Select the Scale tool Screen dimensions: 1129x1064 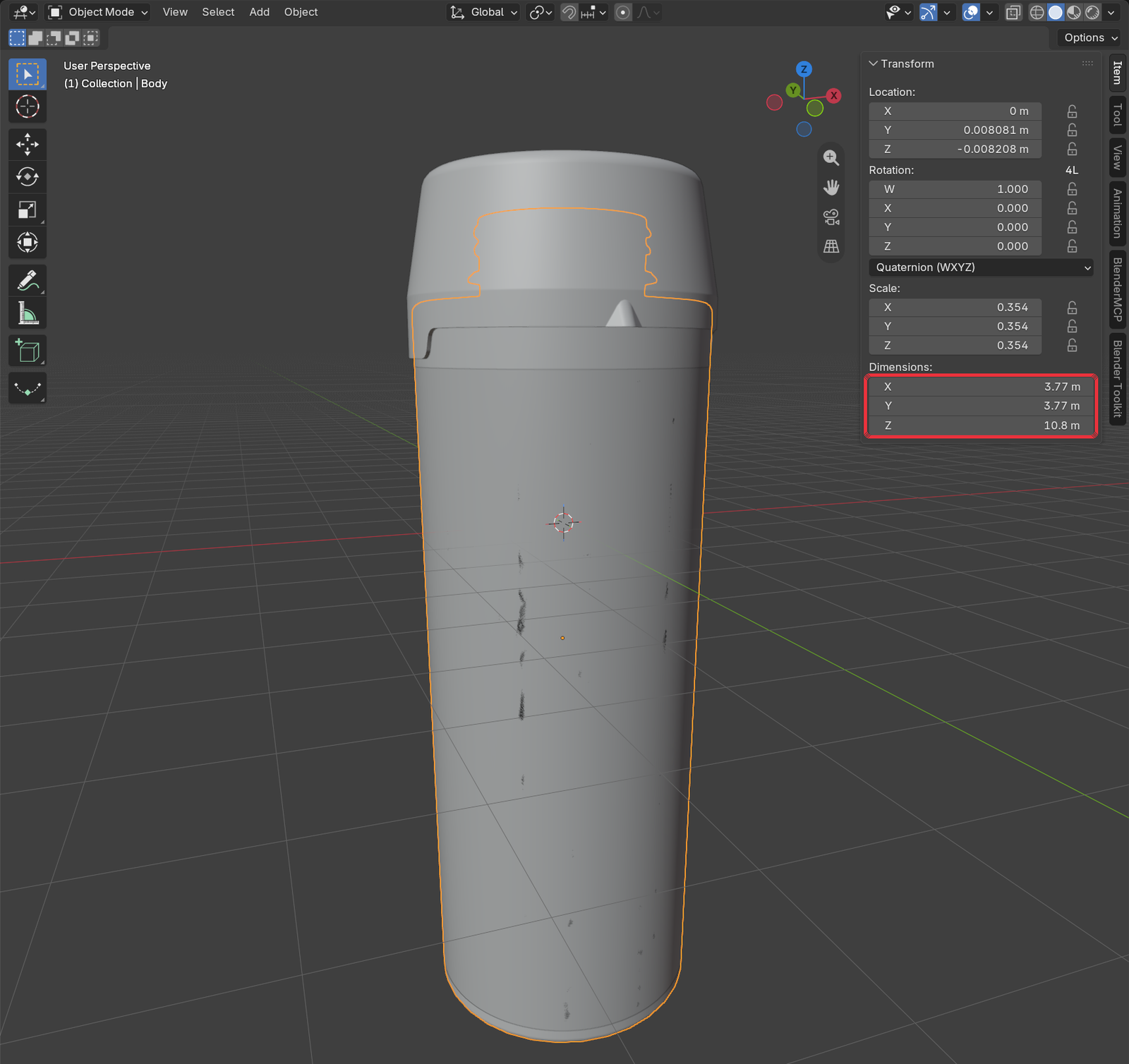28,210
